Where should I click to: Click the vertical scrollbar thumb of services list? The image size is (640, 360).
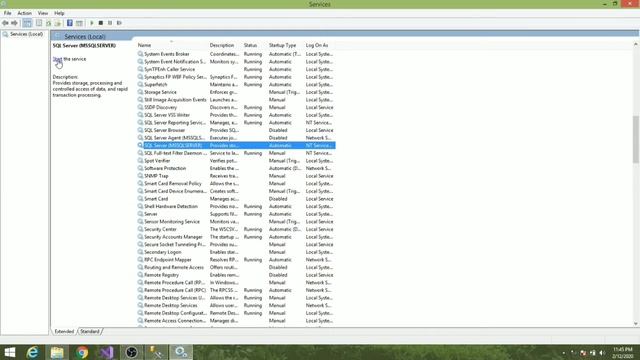(636, 139)
